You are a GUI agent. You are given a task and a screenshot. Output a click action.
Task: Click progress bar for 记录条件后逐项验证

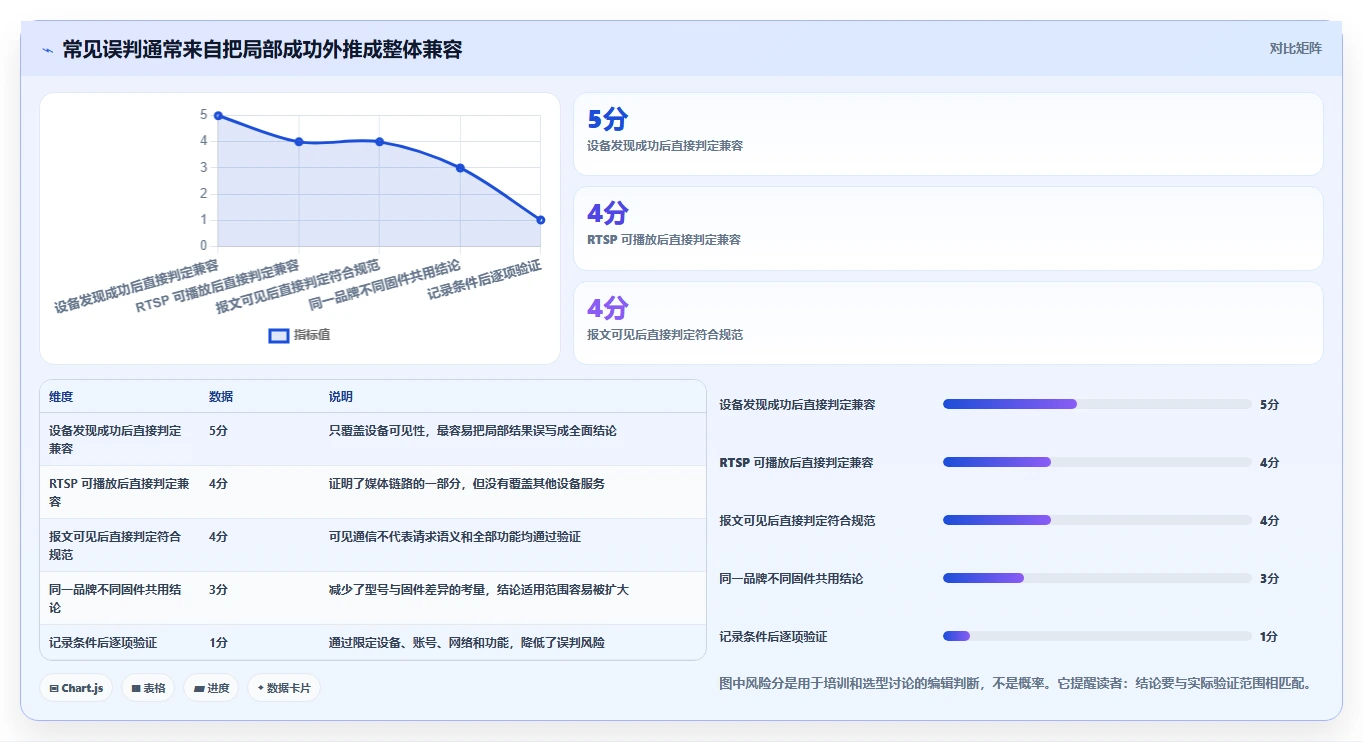tap(1097, 636)
